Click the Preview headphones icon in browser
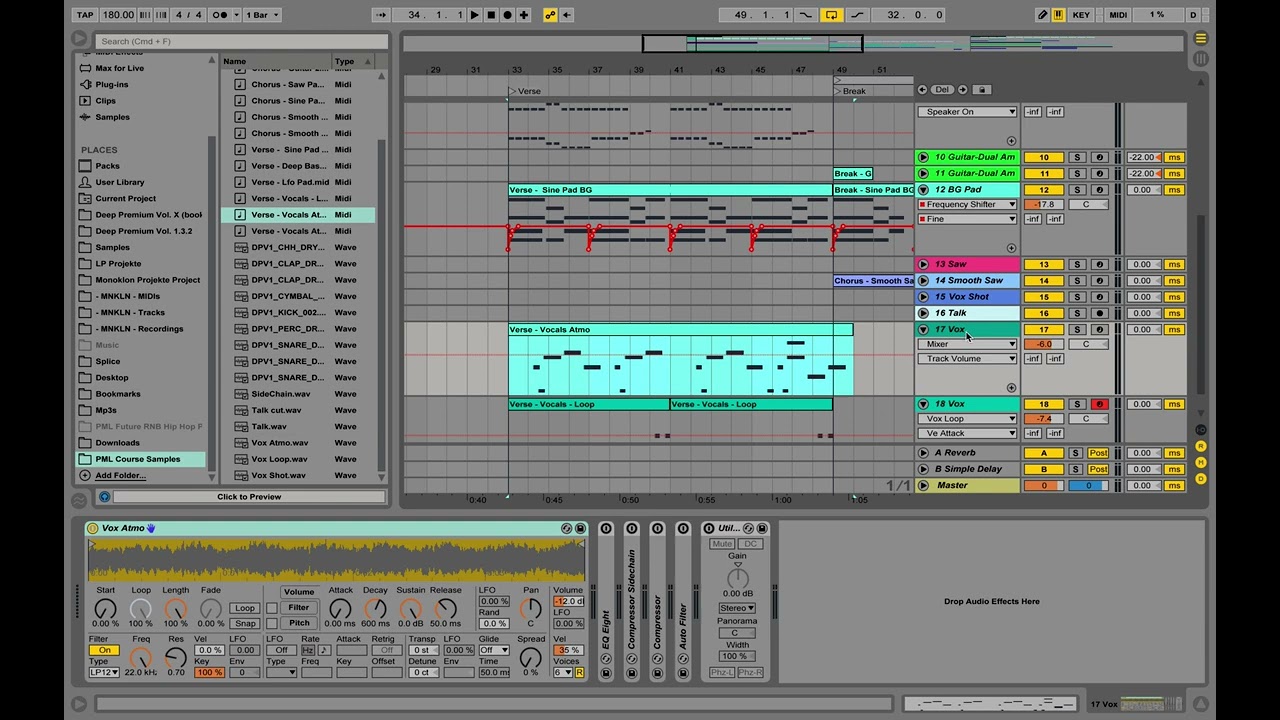Image resolution: width=1280 pixels, height=720 pixels. click(104, 497)
